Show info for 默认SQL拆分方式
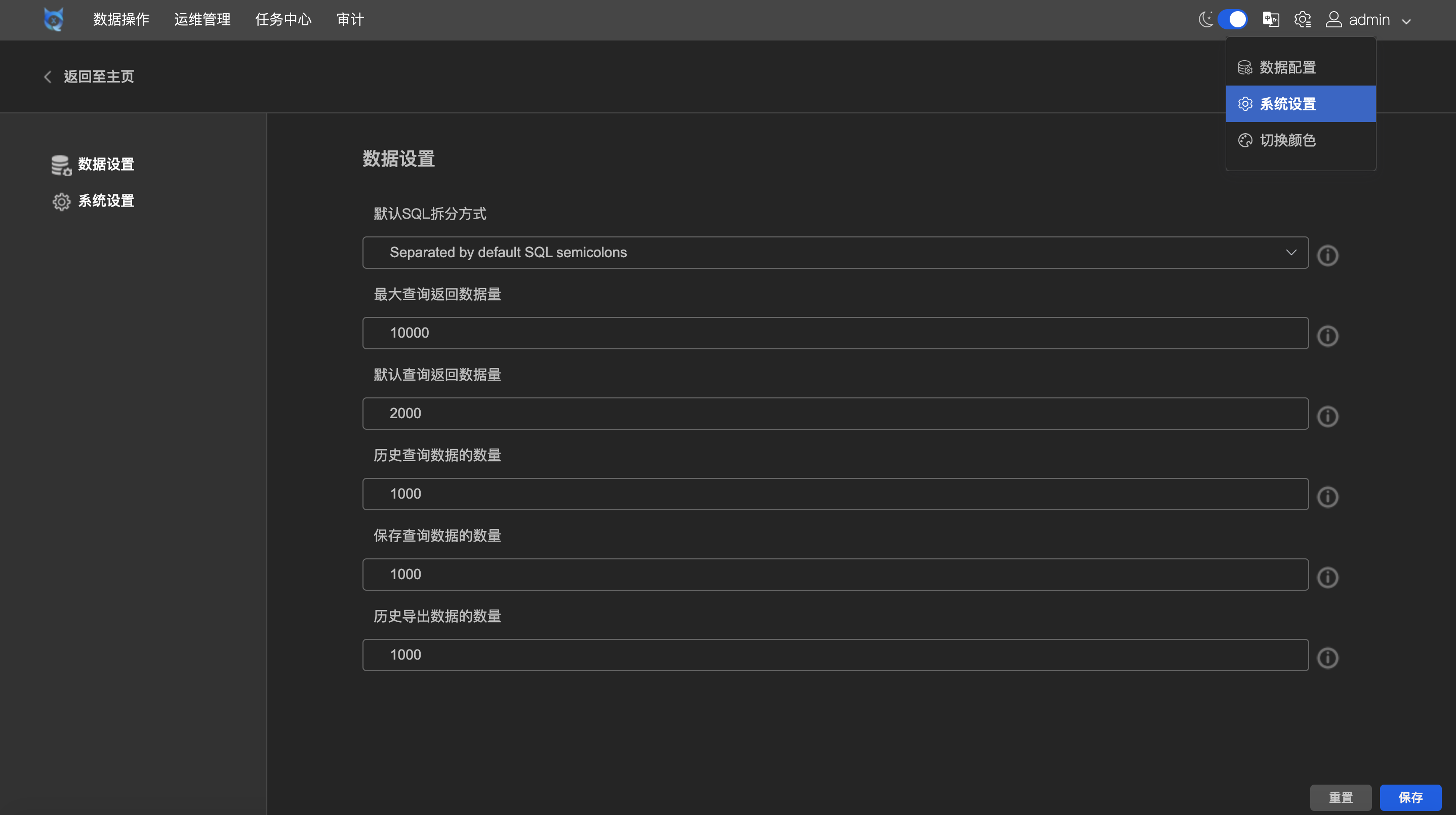This screenshot has width=1456, height=815. (x=1327, y=256)
